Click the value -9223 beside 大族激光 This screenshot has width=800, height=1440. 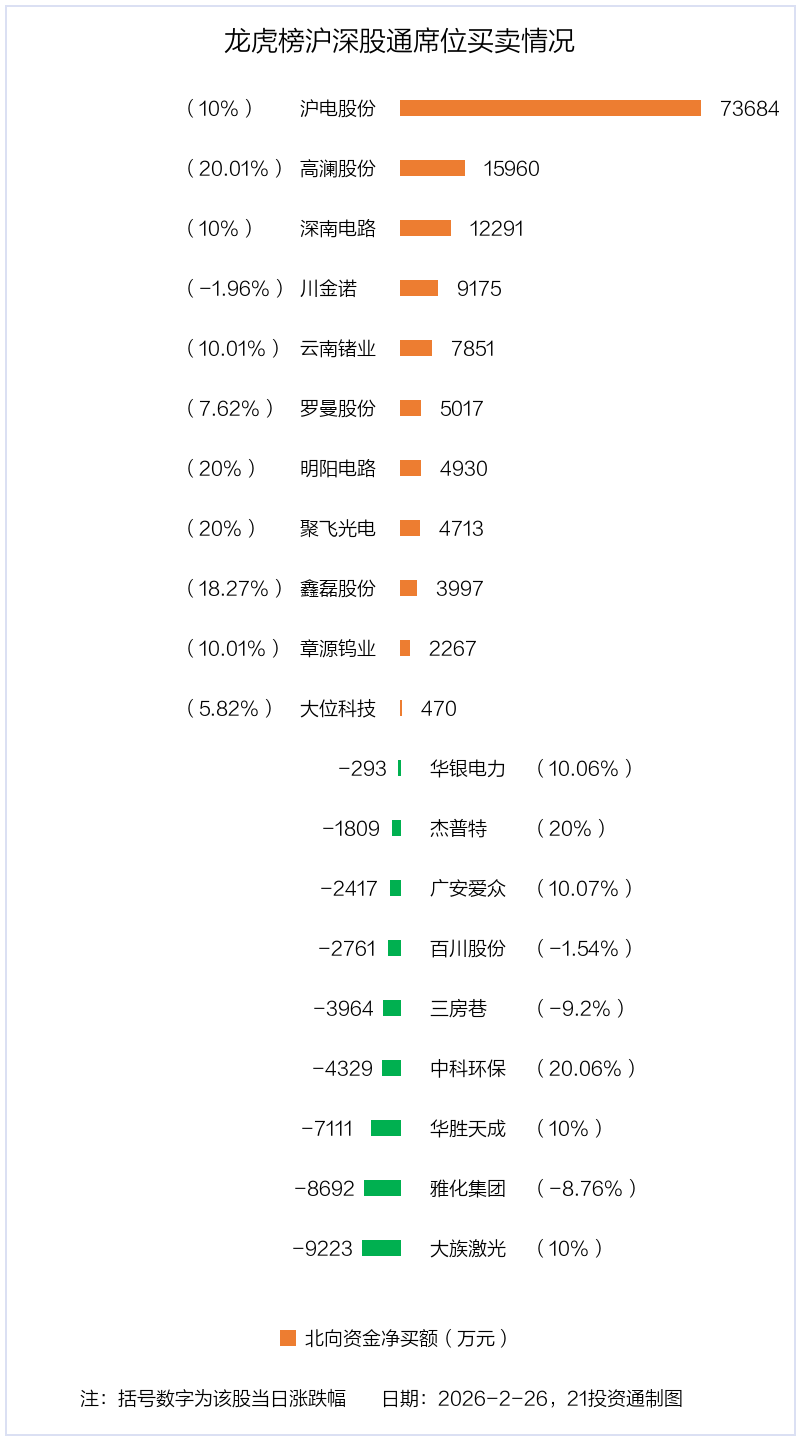coord(322,1248)
